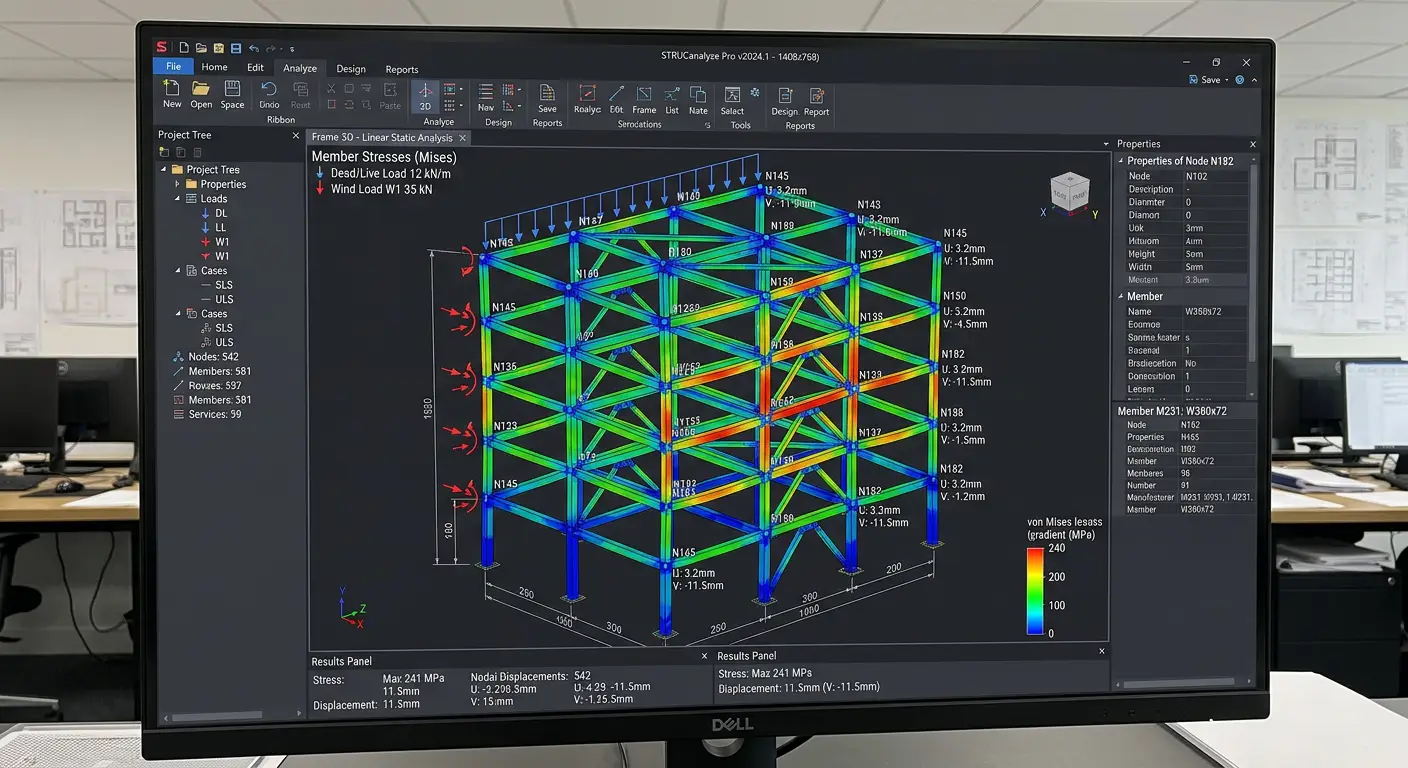1408x768 pixels.
Task: Click the Select tool icon
Action: [x=732, y=95]
